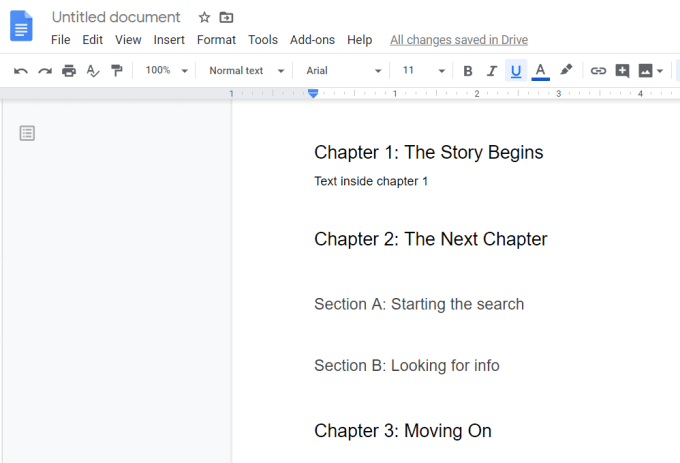
Task: Click the Untitled document title field
Action: [116, 17]
